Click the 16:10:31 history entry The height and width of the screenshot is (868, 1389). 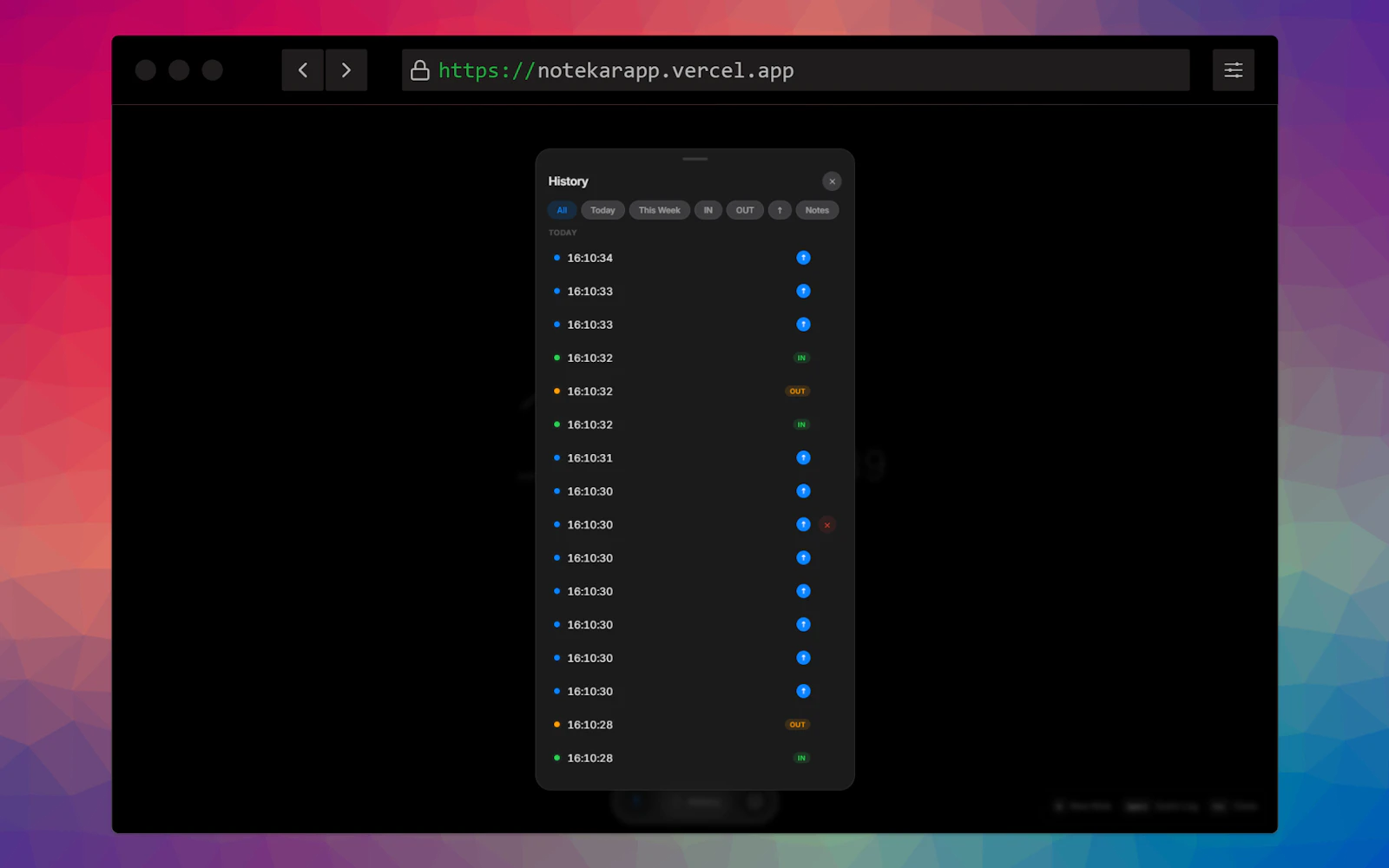click(694, 457)
